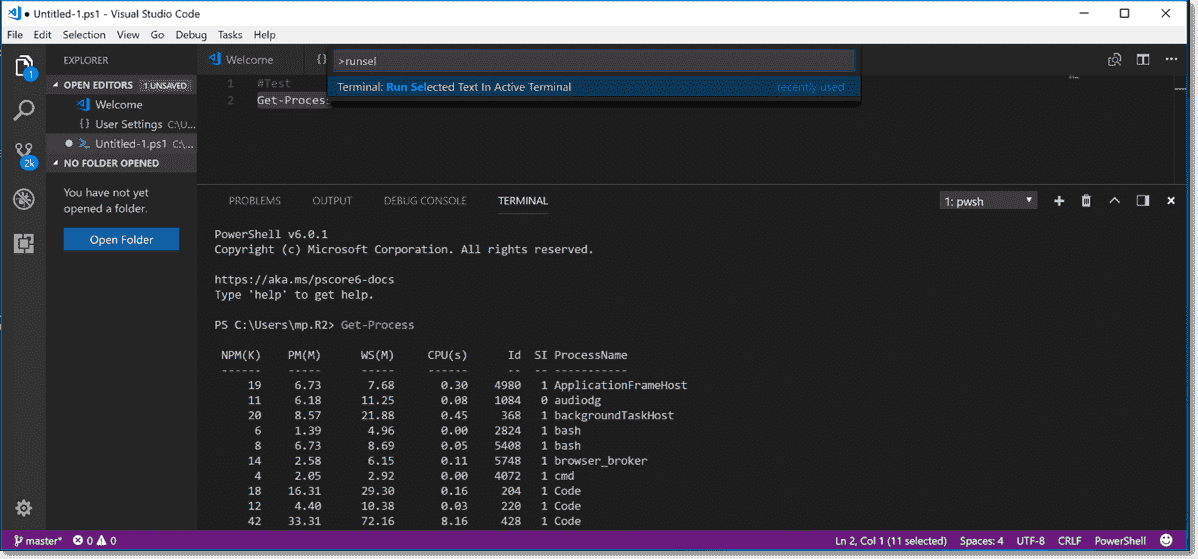Select the Welcome editor tab
The image size is (1198, 559).
pos(250,60)
